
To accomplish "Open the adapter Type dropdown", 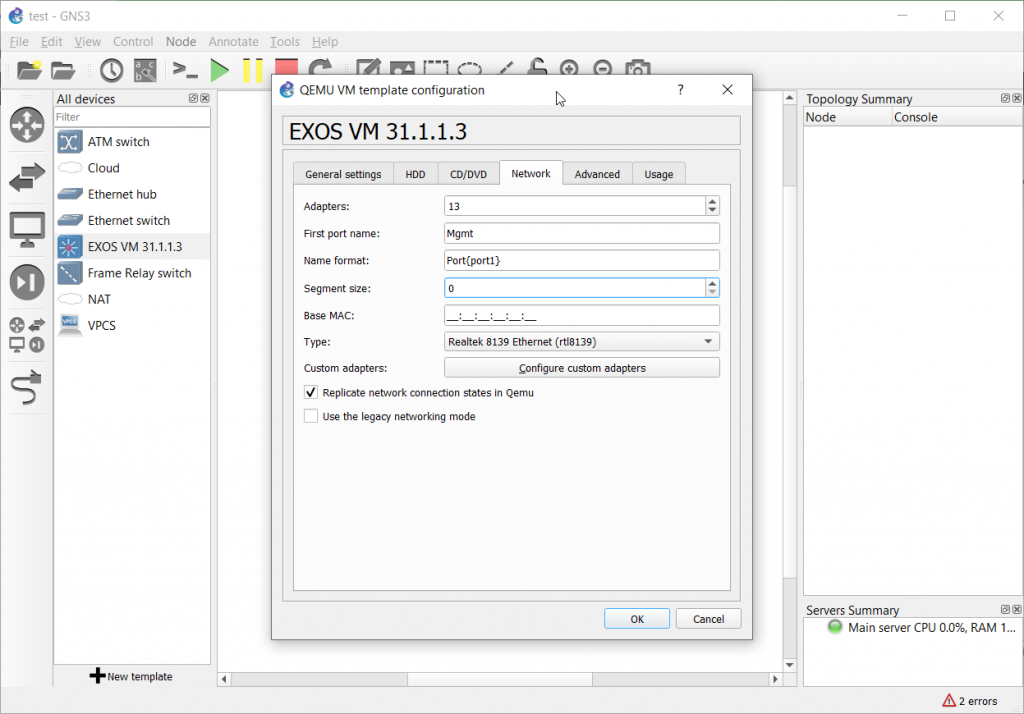I will (582, 342).
